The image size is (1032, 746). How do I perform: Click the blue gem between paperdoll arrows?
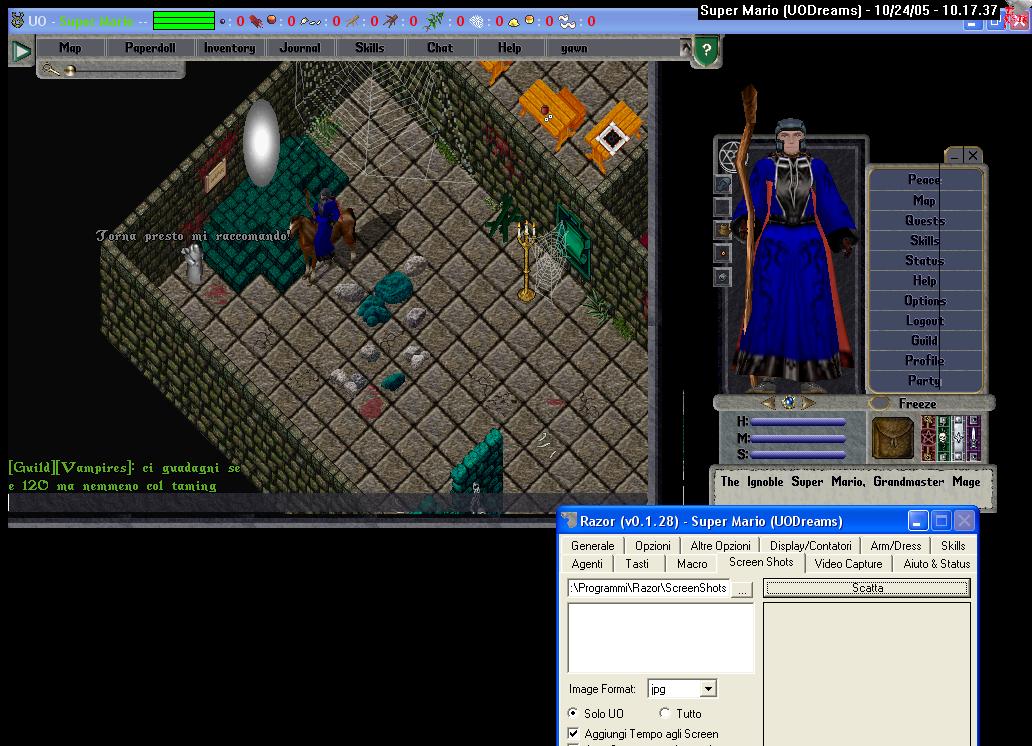[x=788, y=402]
